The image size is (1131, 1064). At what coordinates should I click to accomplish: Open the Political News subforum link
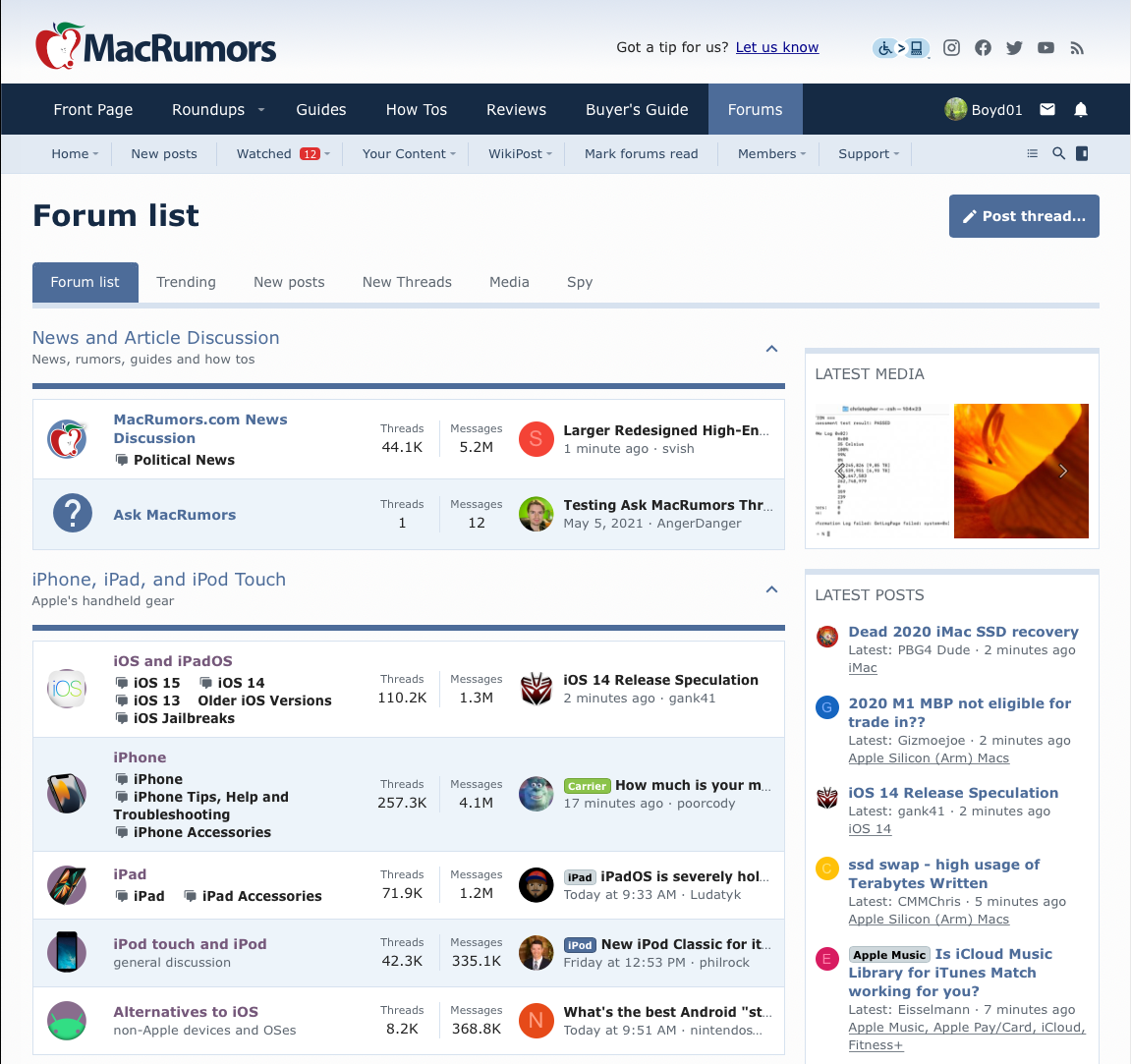tap(184, 460)
